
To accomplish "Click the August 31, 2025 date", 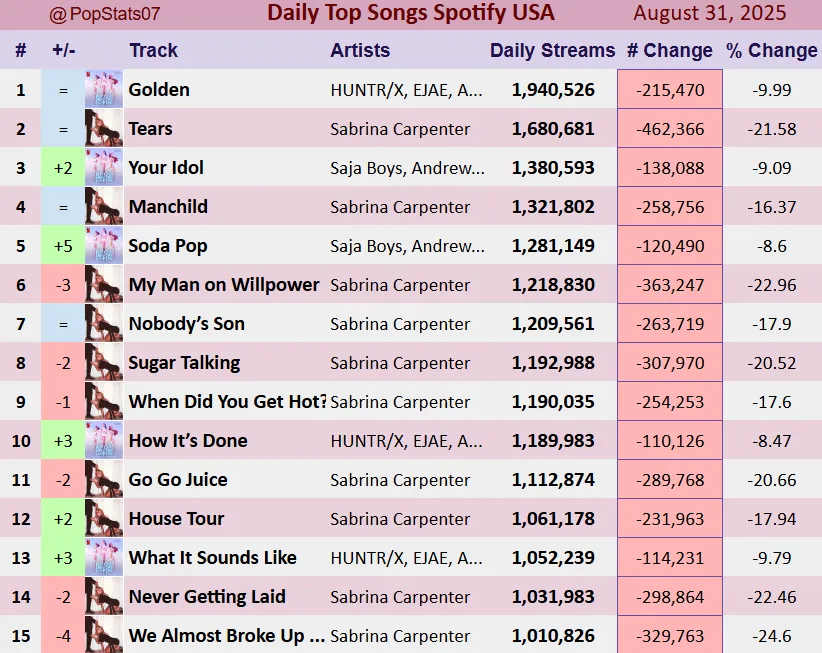I will (x=710, y=13).
